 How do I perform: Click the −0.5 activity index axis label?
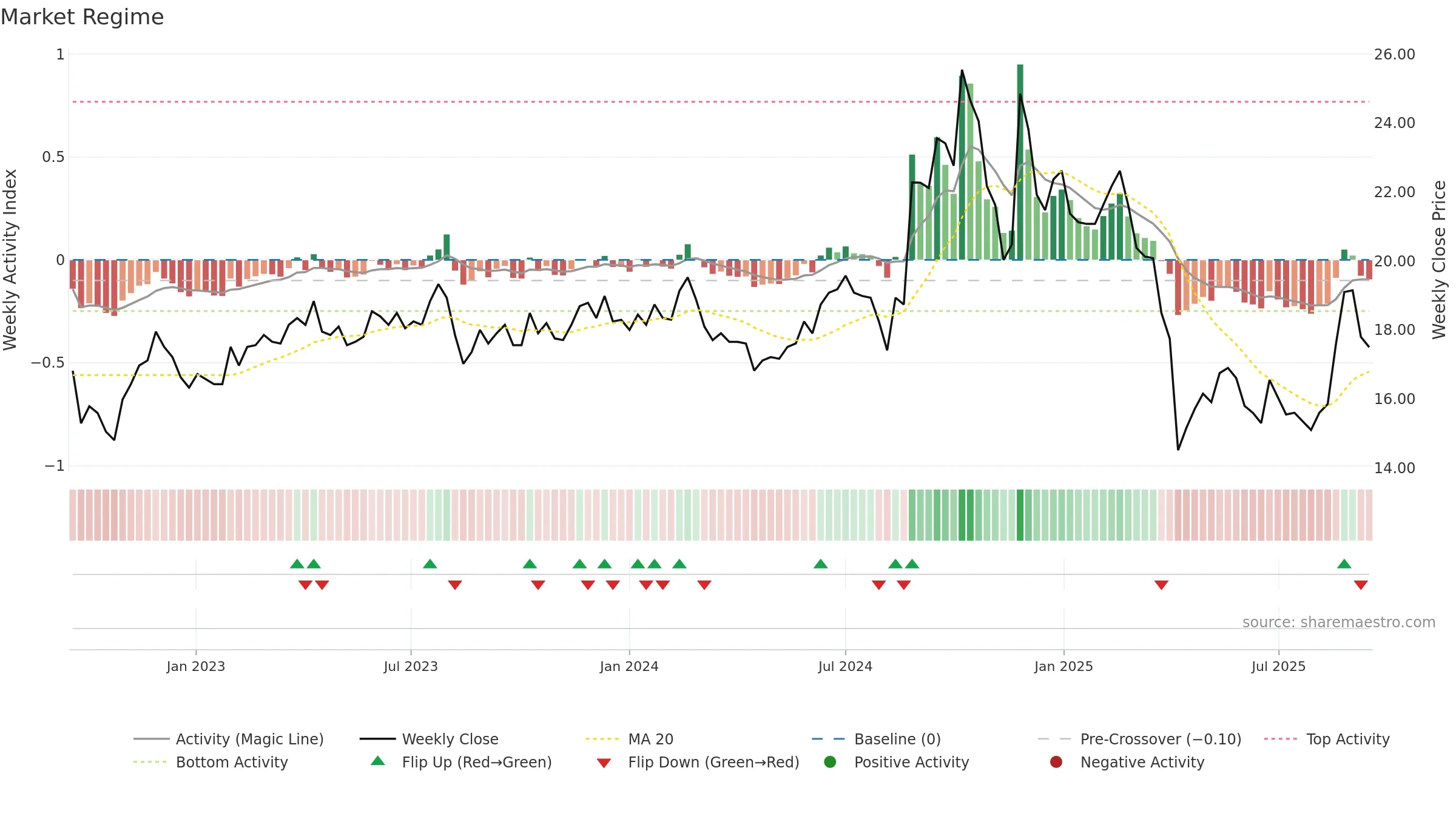(x=47, y=363)
